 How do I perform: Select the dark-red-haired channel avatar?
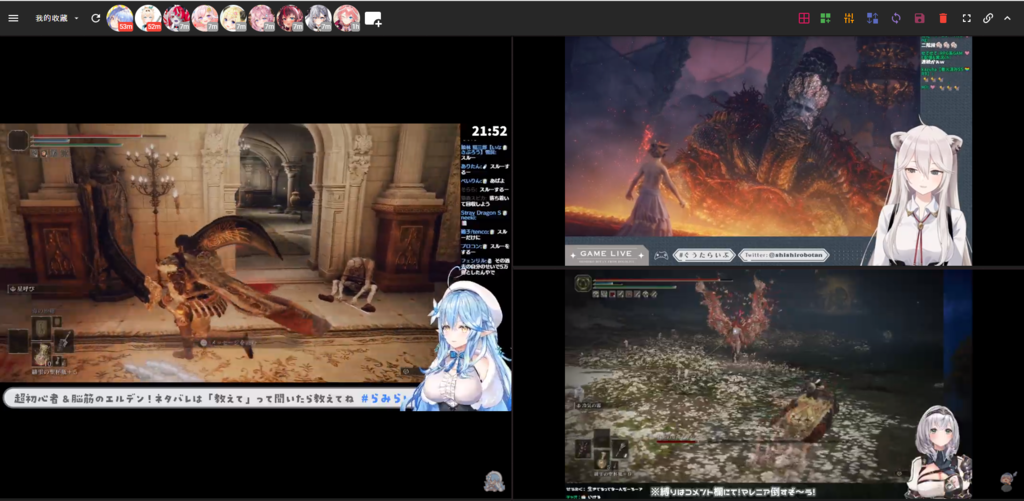coord(290,18)
